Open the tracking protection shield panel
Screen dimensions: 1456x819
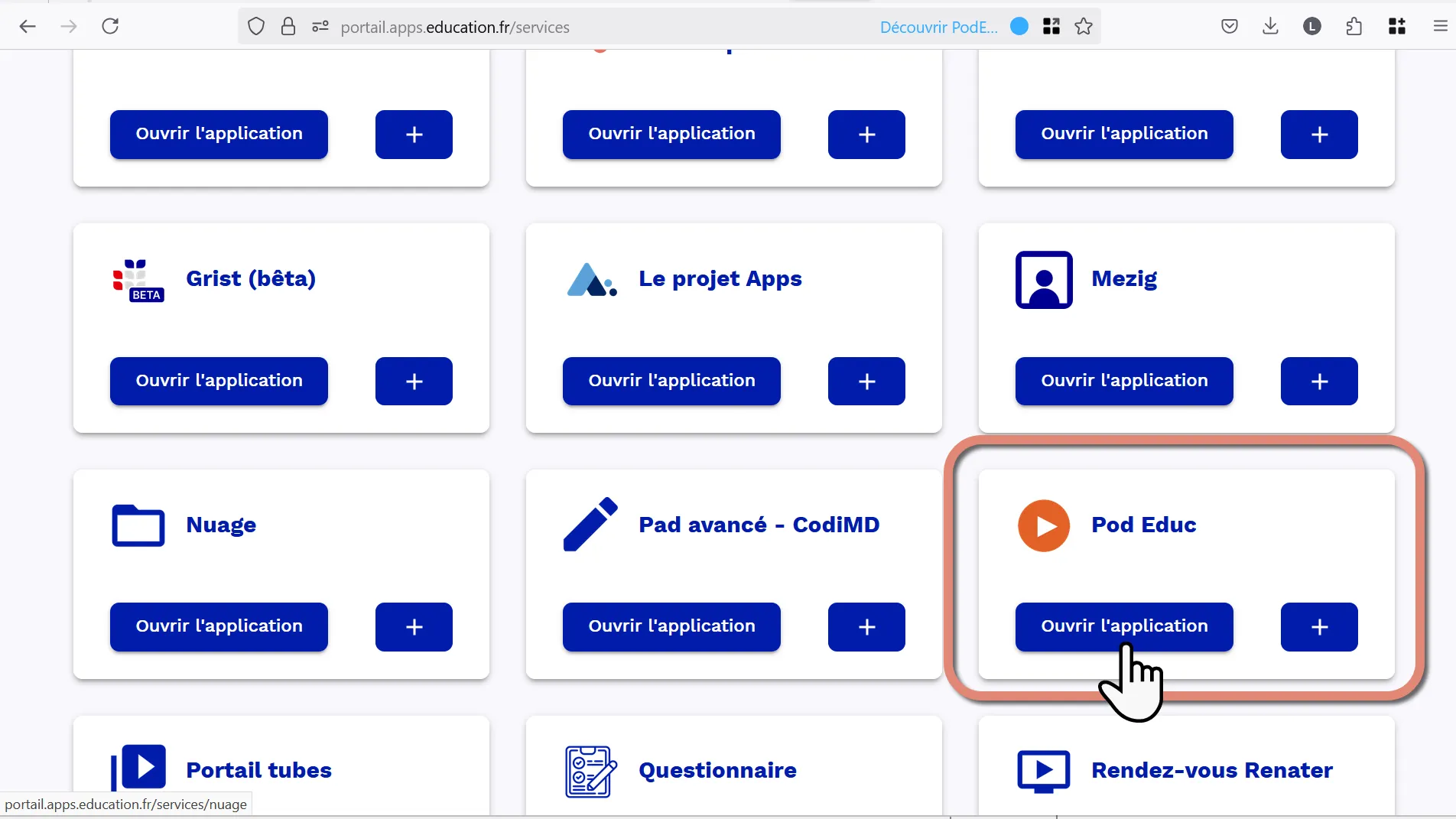pos(256,27)
